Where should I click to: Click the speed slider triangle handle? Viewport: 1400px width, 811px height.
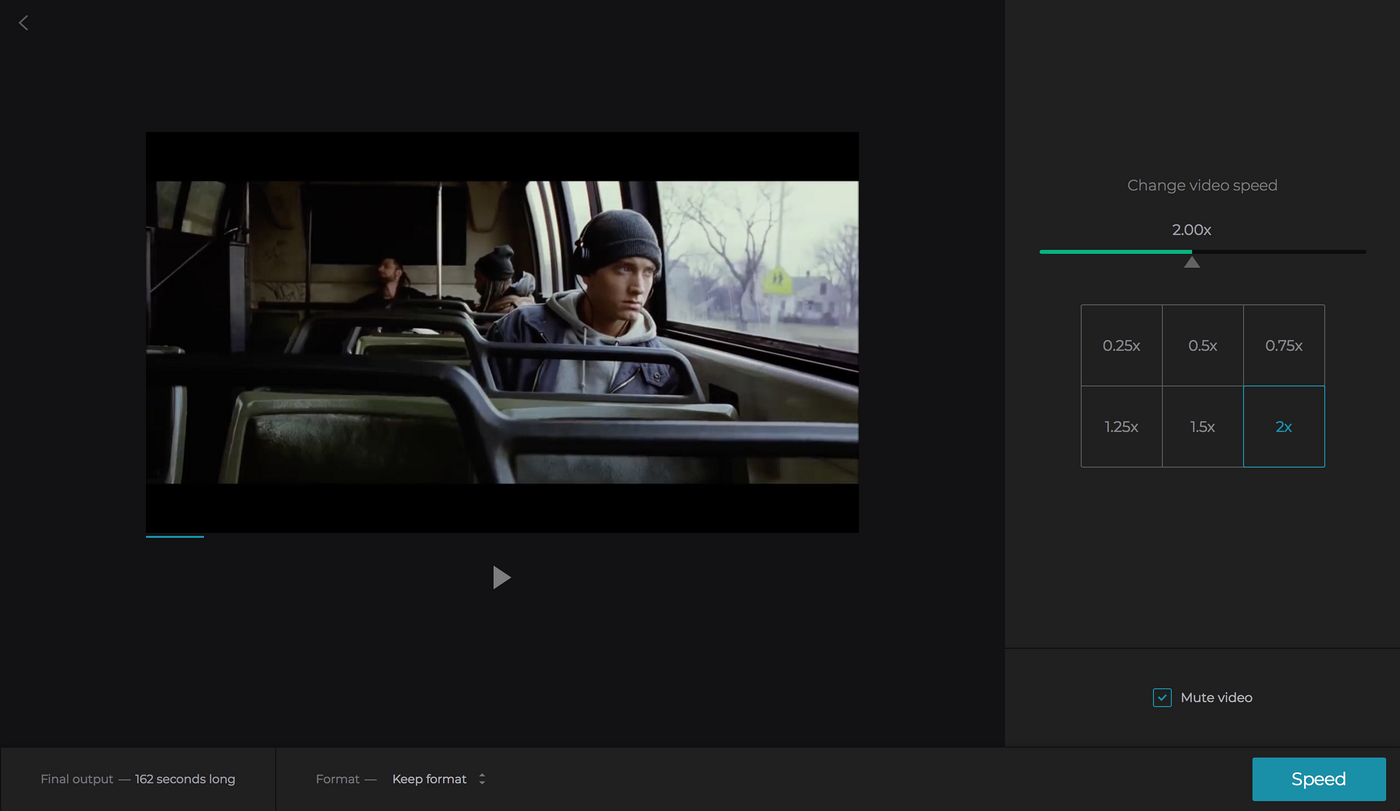[1191, 262]
